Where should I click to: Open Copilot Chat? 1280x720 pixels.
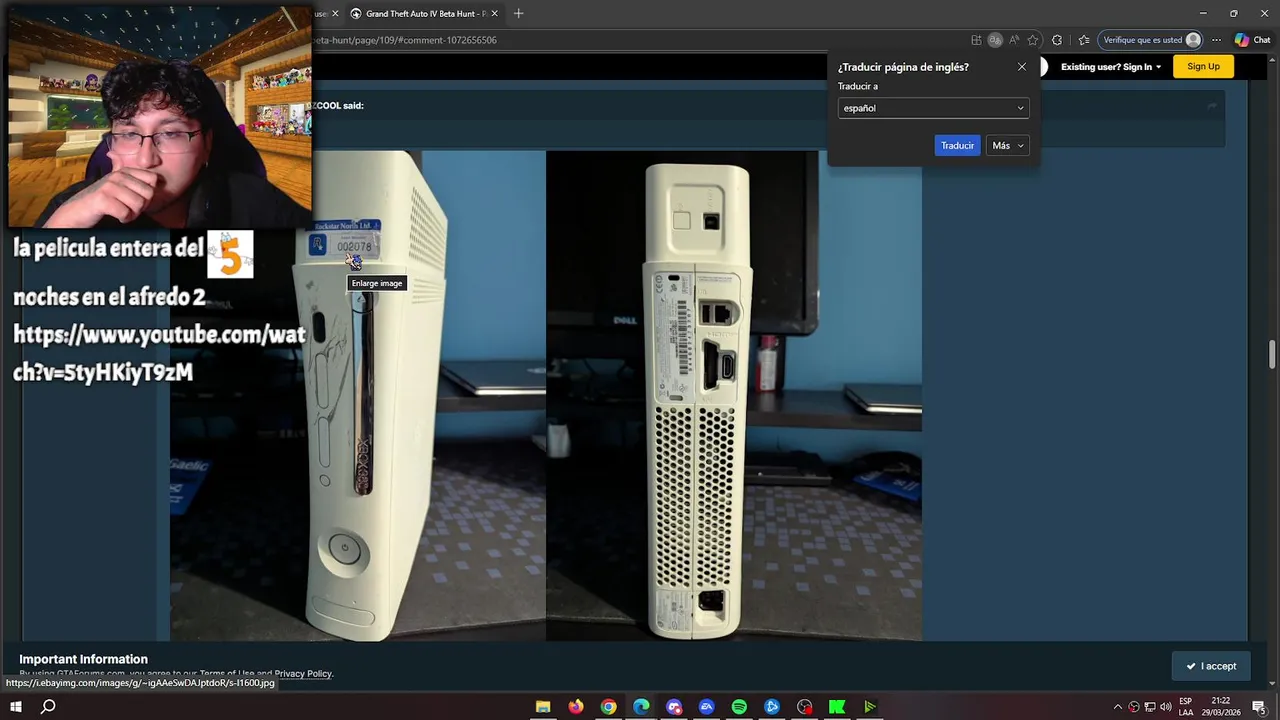tap(1252, 40)
